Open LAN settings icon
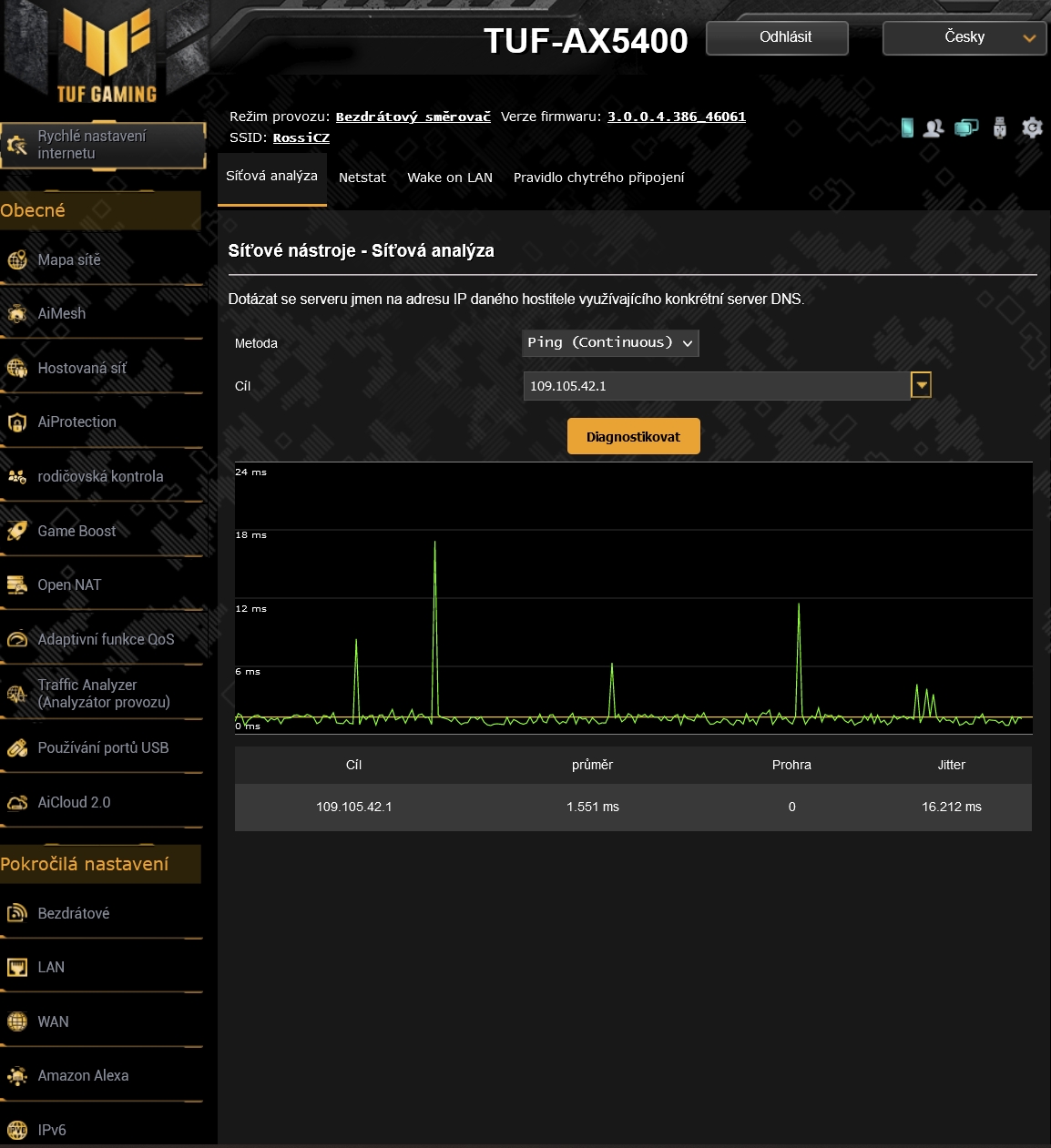1051x1148 pixels. [17, 968]
